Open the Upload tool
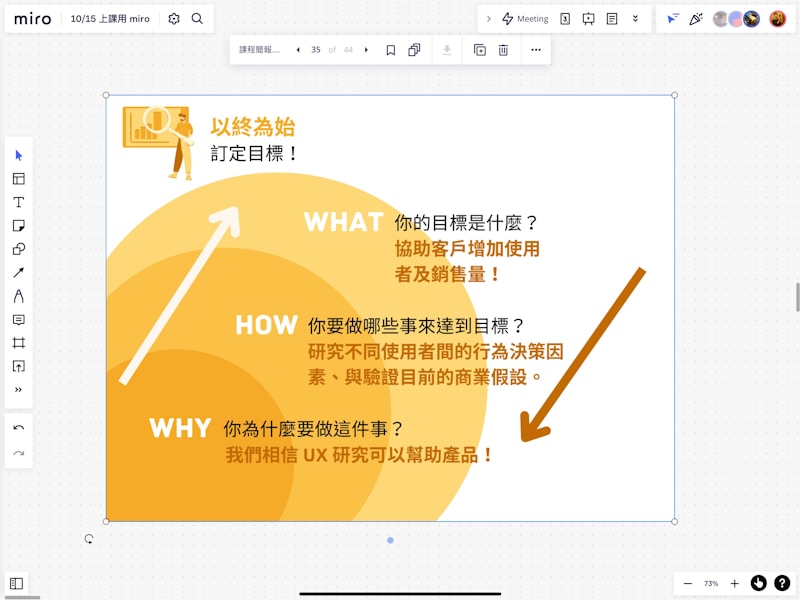The image size is (800, 600). click(18, 366)
